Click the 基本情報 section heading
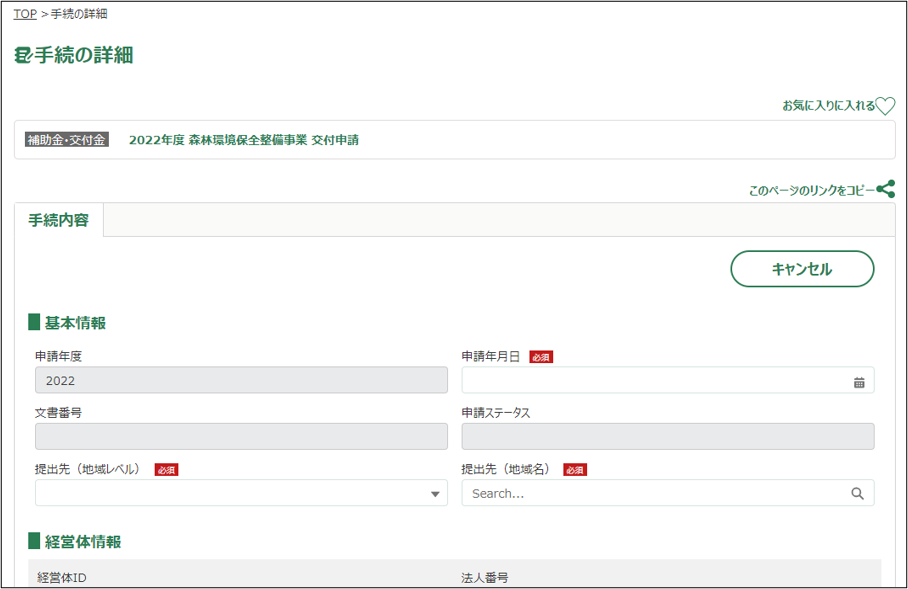Image resolution: width=908 pixels, height=589 pixels. coord(75,323)
